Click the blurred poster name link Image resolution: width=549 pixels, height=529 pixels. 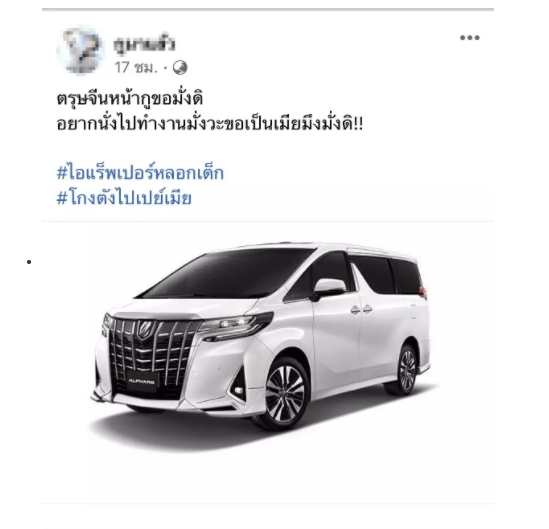point(144,45)
